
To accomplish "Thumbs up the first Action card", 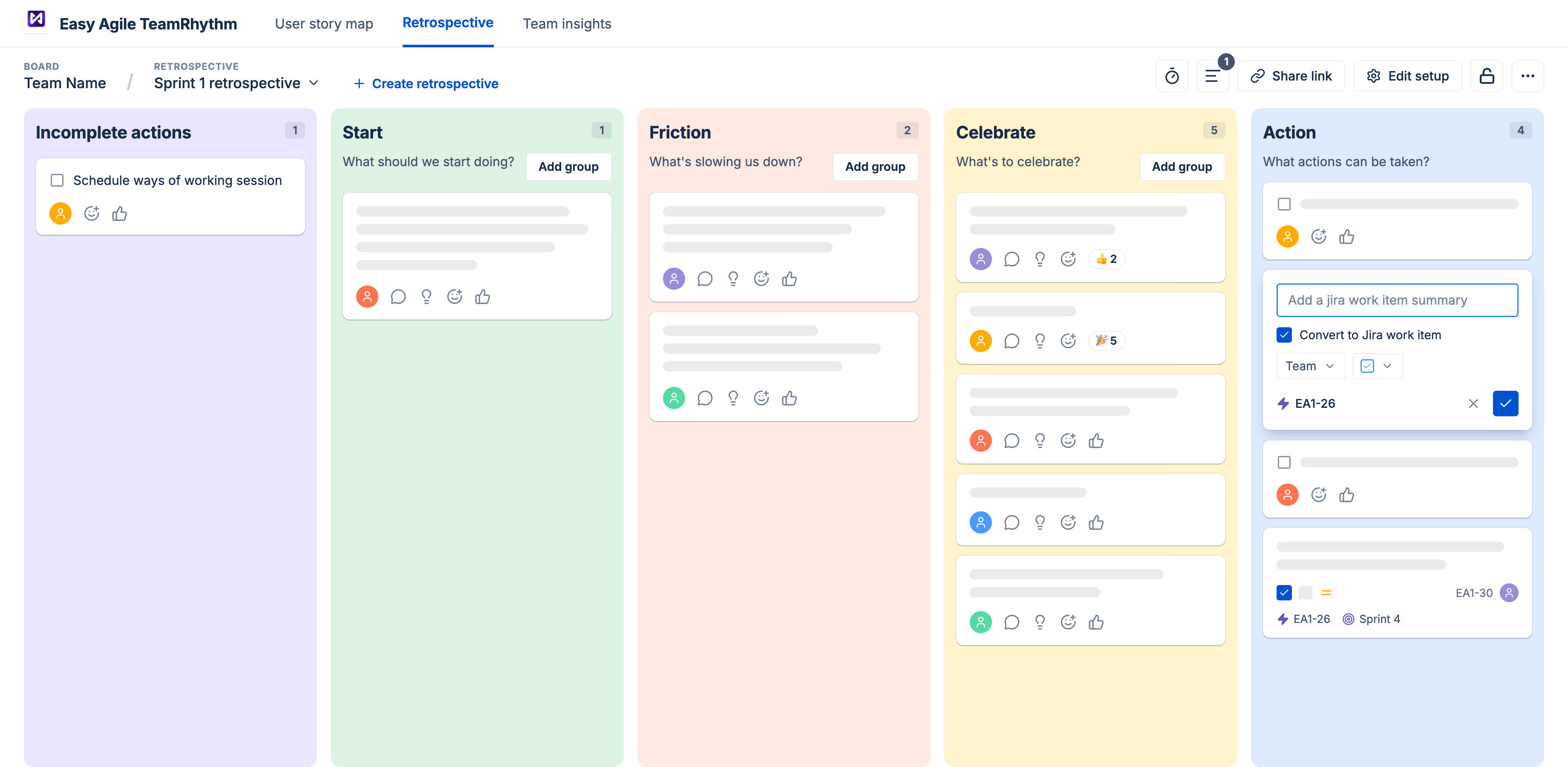I will coord(1346,237).
